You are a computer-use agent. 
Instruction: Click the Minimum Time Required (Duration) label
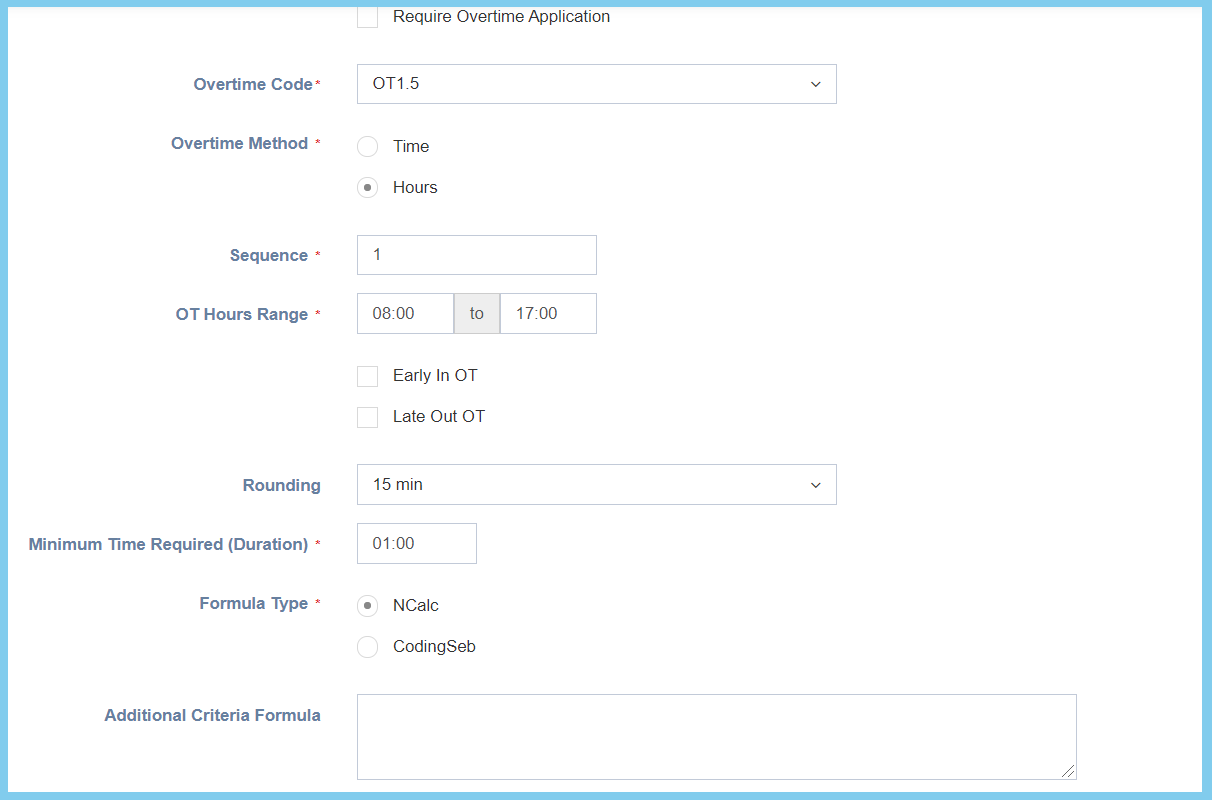(x=168, y=545)
